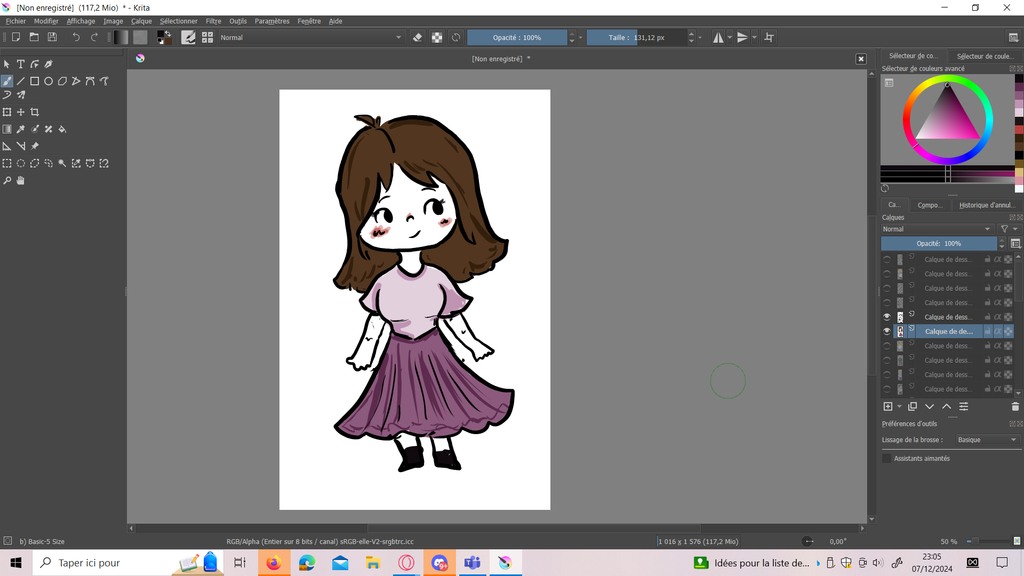Viewport: 1024px width, 576px height.
Task: Pick the Fill bucket tool
Action: coord(62,129)
